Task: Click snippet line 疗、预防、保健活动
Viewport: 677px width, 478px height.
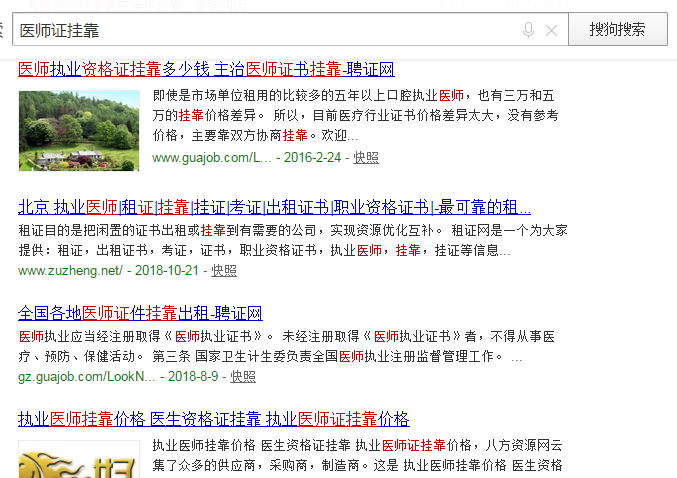Action: click(x=270, y=356)
